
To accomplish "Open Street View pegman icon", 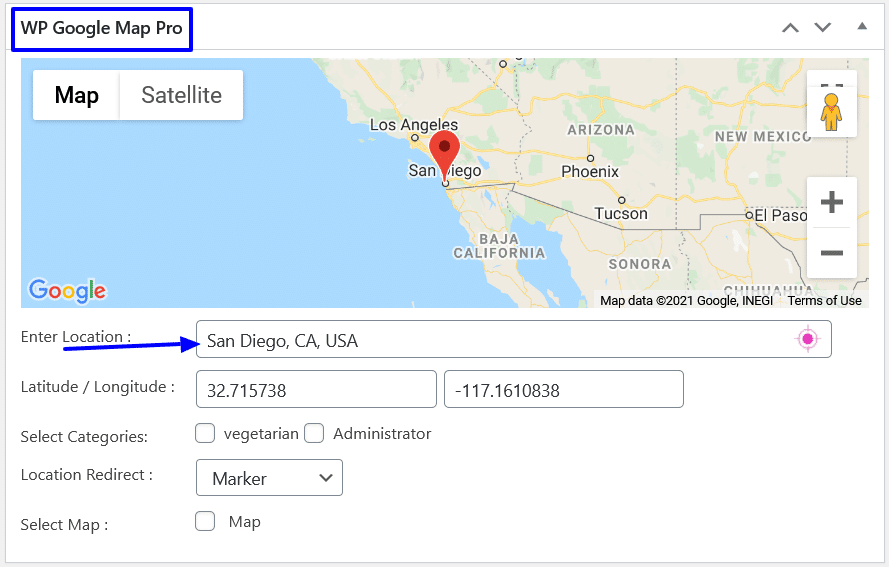I will (x=831, y=104).
